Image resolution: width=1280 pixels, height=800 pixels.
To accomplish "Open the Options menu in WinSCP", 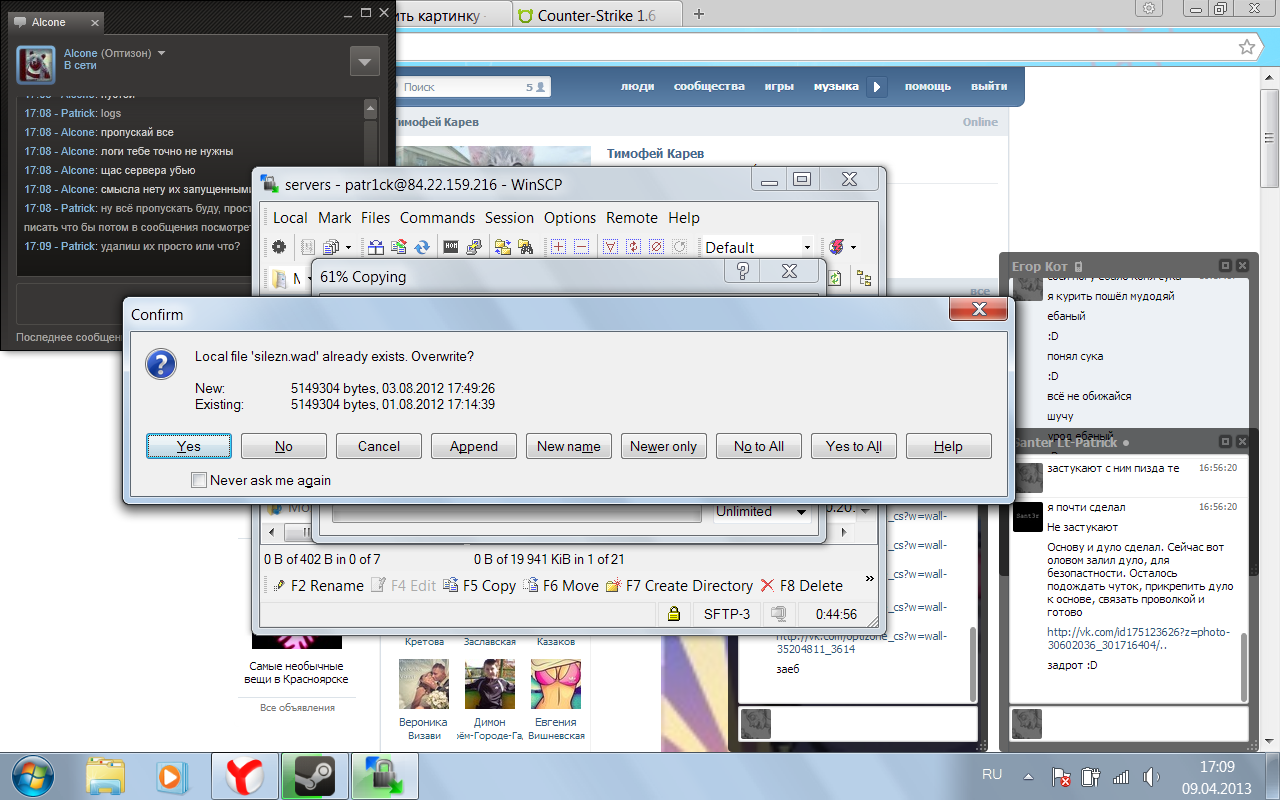I will [x=570, y=218].
